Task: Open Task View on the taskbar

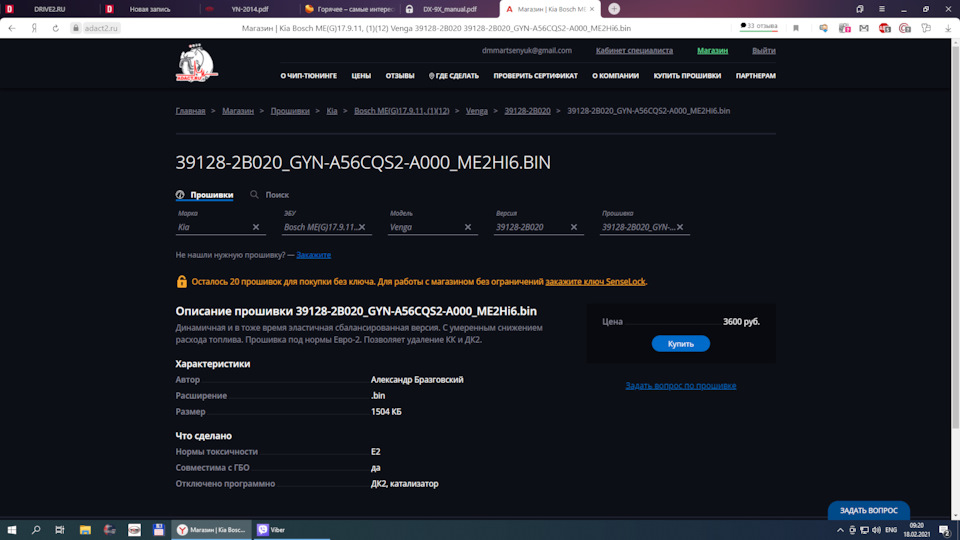Action: (x=59, y=530)
